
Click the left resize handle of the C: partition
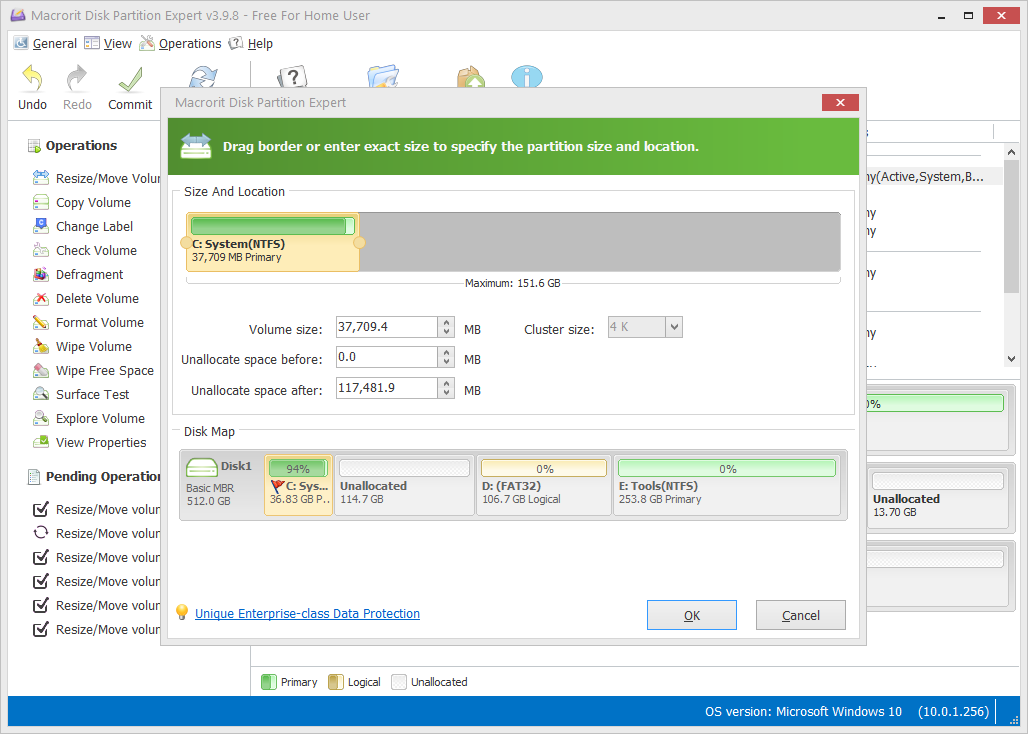pos(186,243)
